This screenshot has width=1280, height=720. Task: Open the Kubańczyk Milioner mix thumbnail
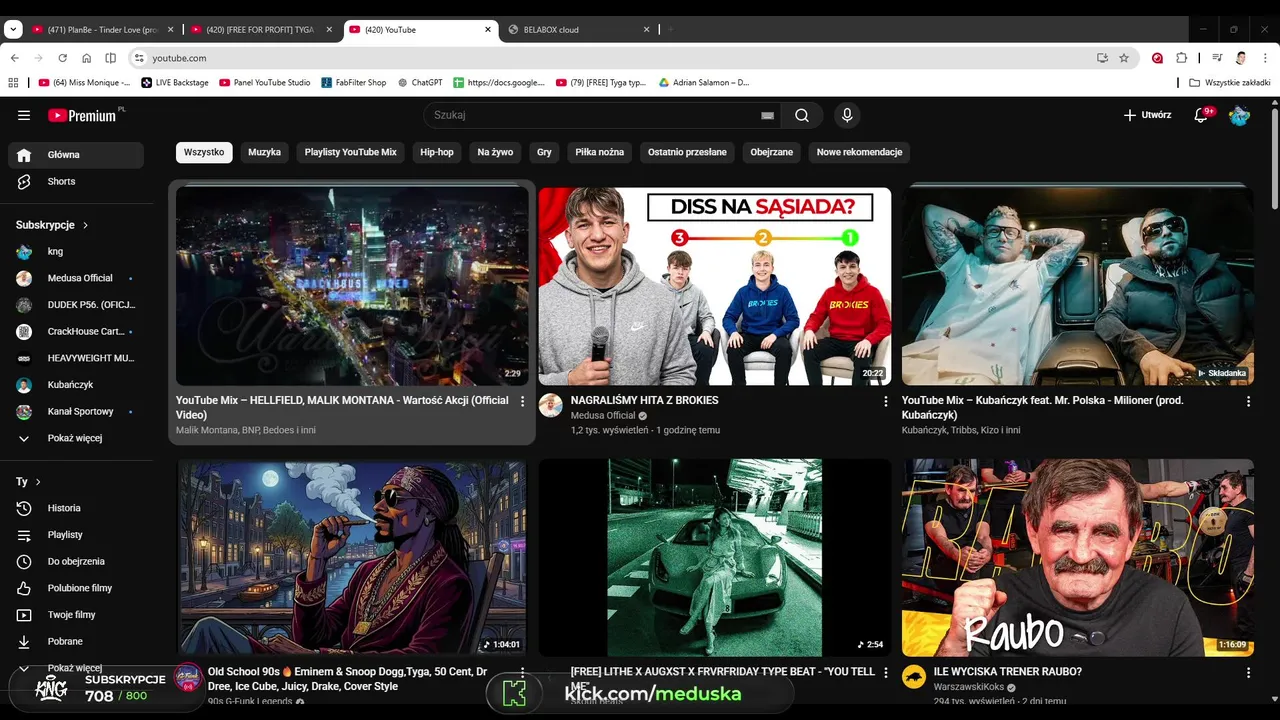[x=1077, y=286]
